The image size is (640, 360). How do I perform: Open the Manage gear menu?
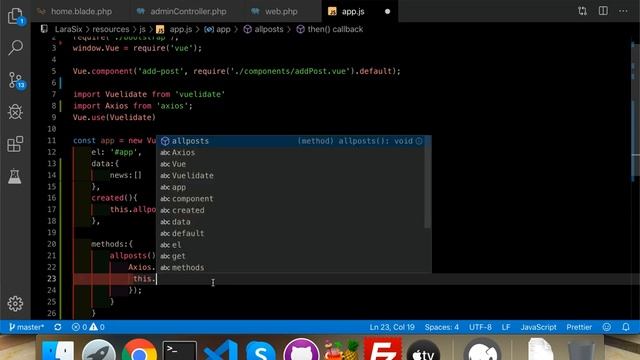(16, 304)
